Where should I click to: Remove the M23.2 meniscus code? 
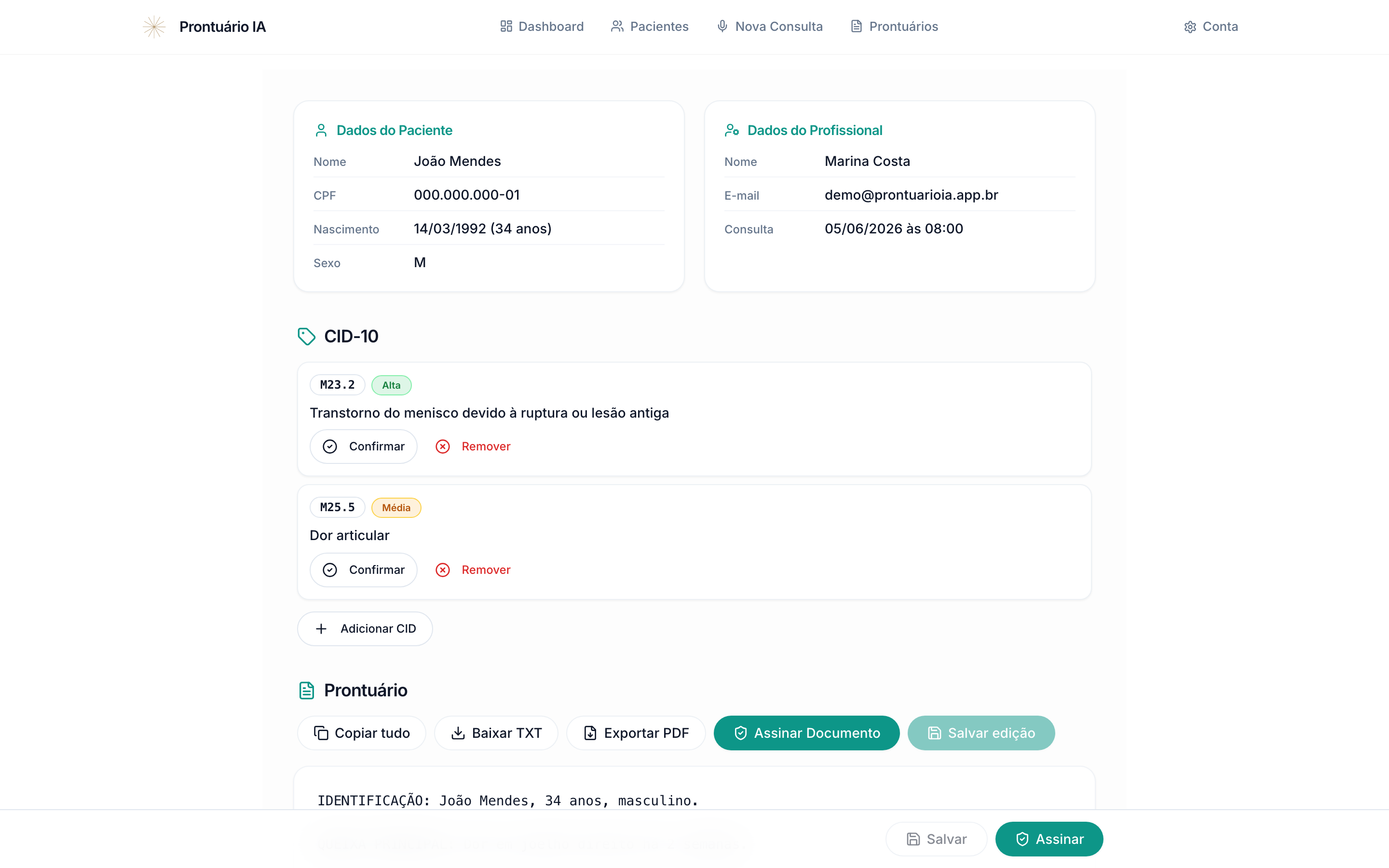pos(473,447)
